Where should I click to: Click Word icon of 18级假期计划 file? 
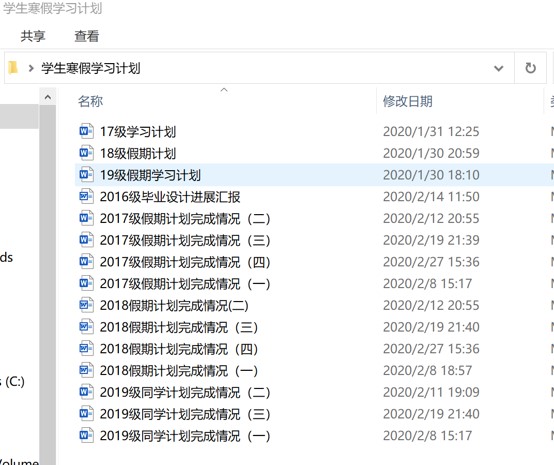click(86, 153)
